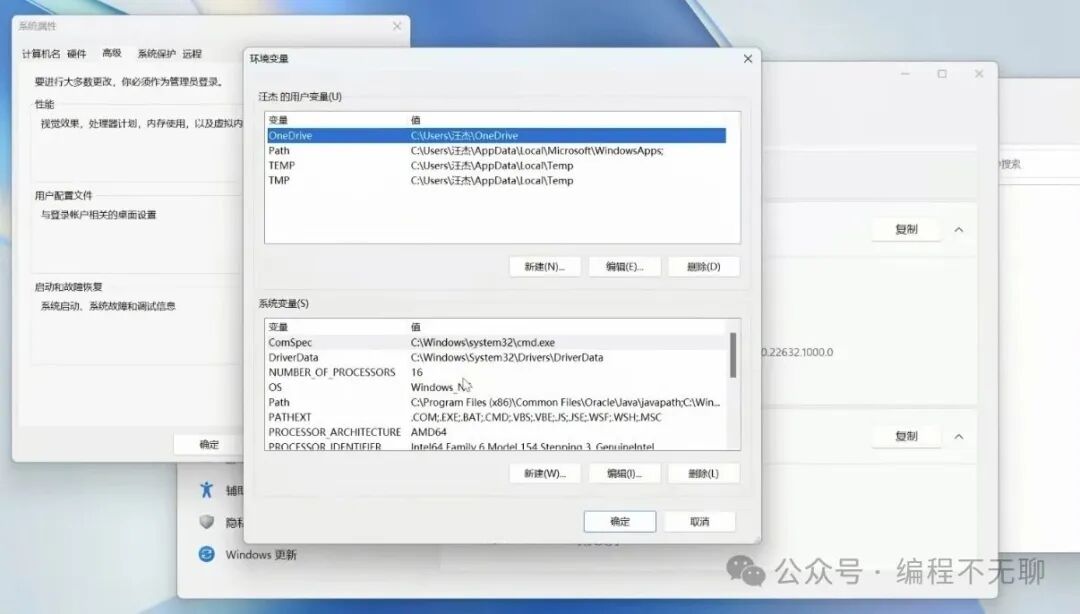Open accessibility icon in Settings sidebar
The width and height of the screenshot is (1080, 614).
pos(207,490)
